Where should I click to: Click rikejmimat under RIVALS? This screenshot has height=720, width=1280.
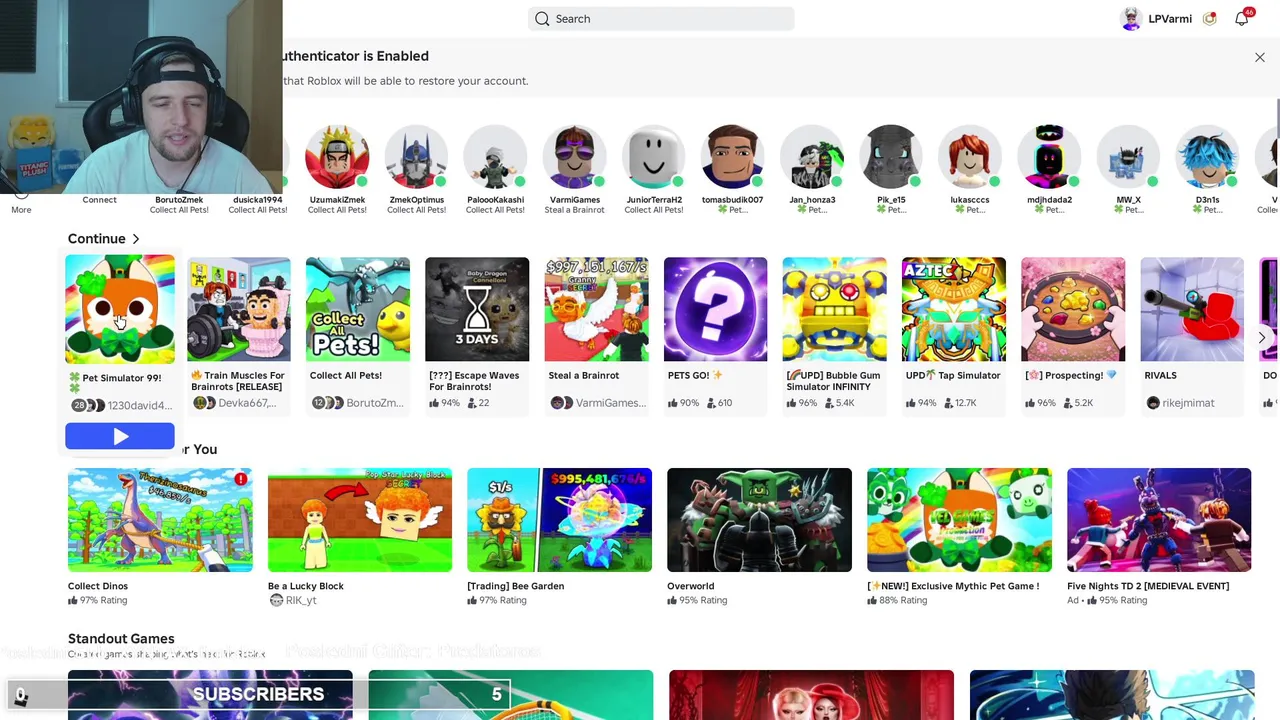coord(1188,403)
